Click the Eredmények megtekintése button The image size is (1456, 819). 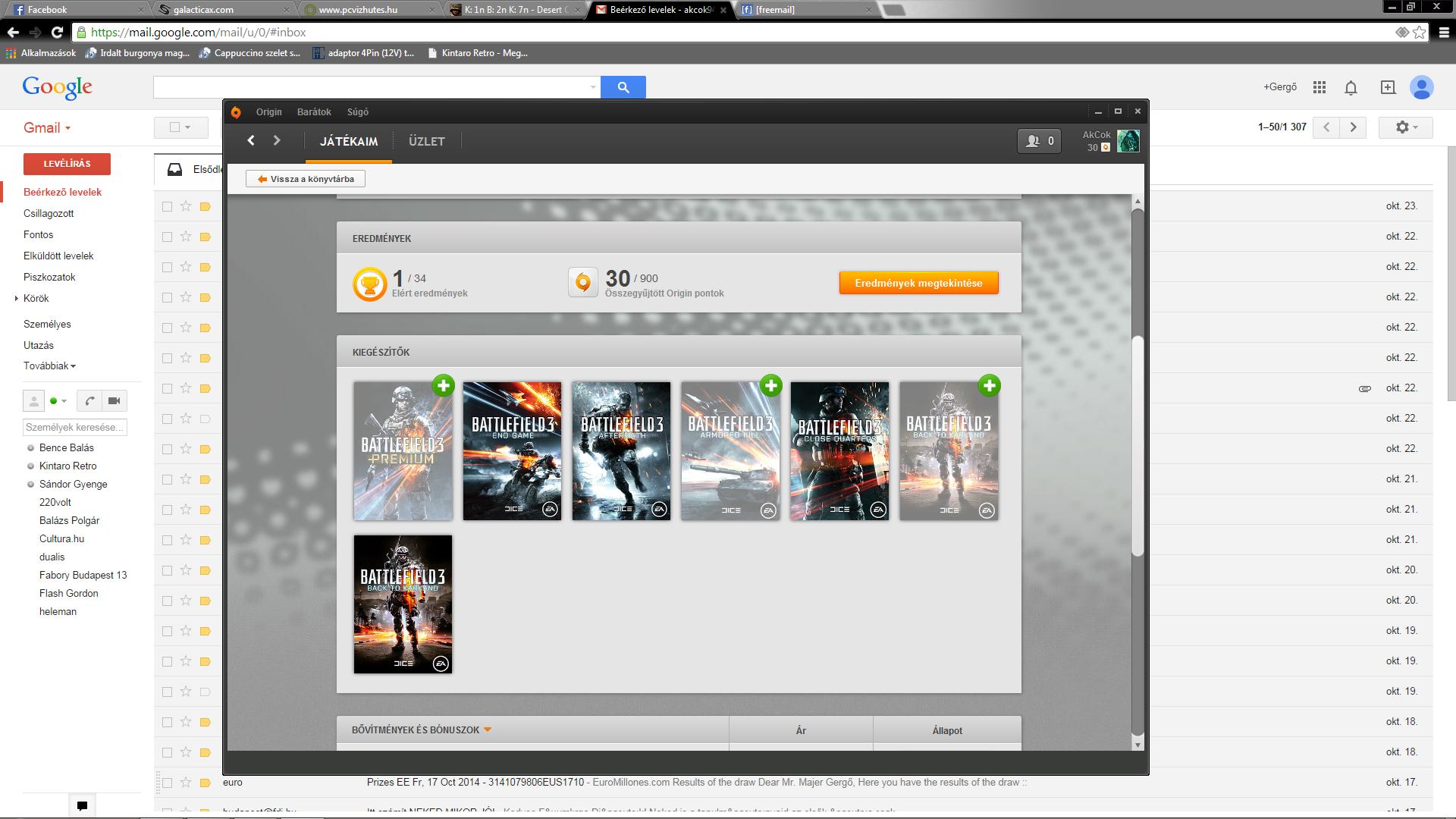[918, 283]
